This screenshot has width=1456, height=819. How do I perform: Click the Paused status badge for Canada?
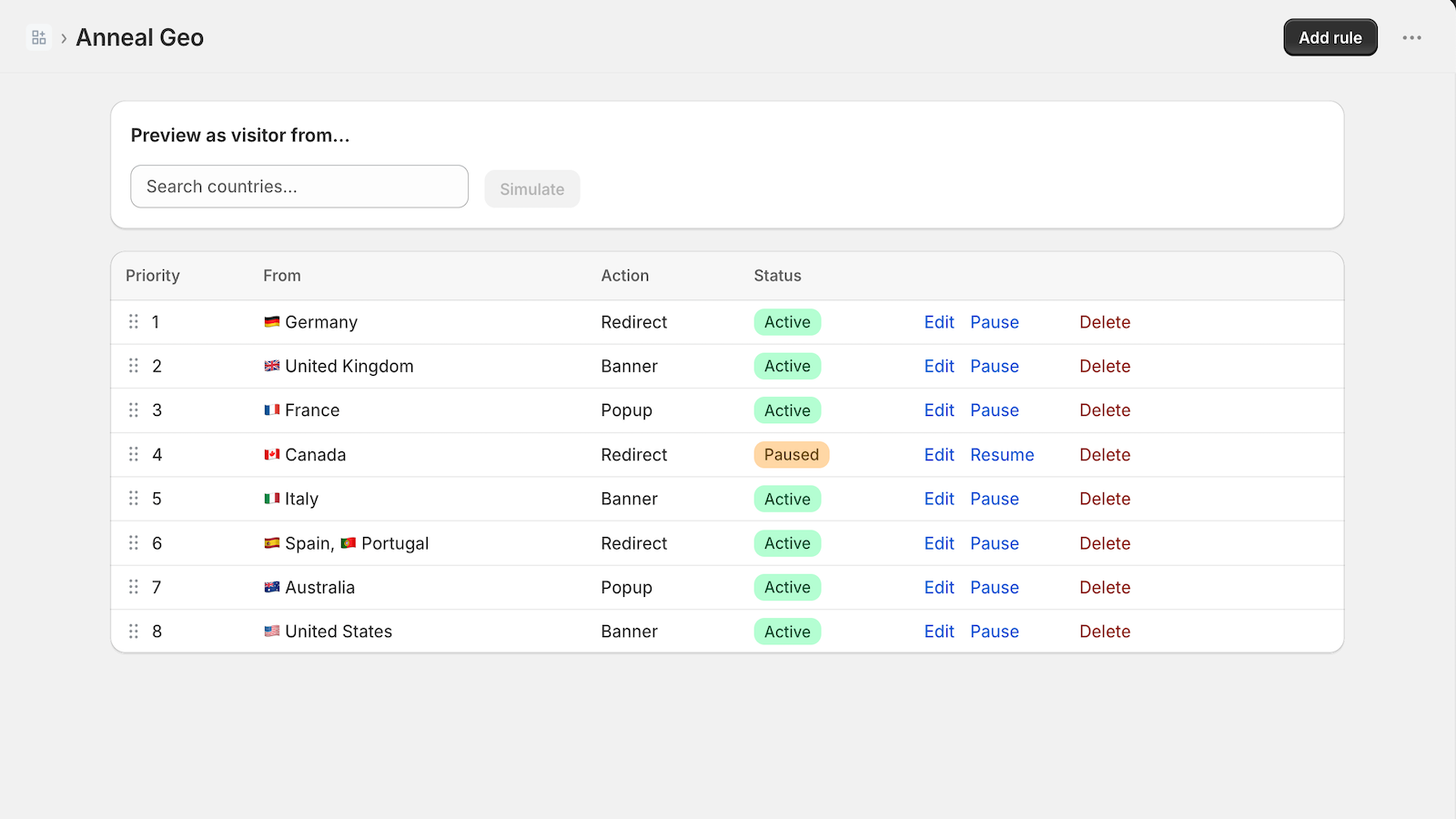tap(791, 454)
